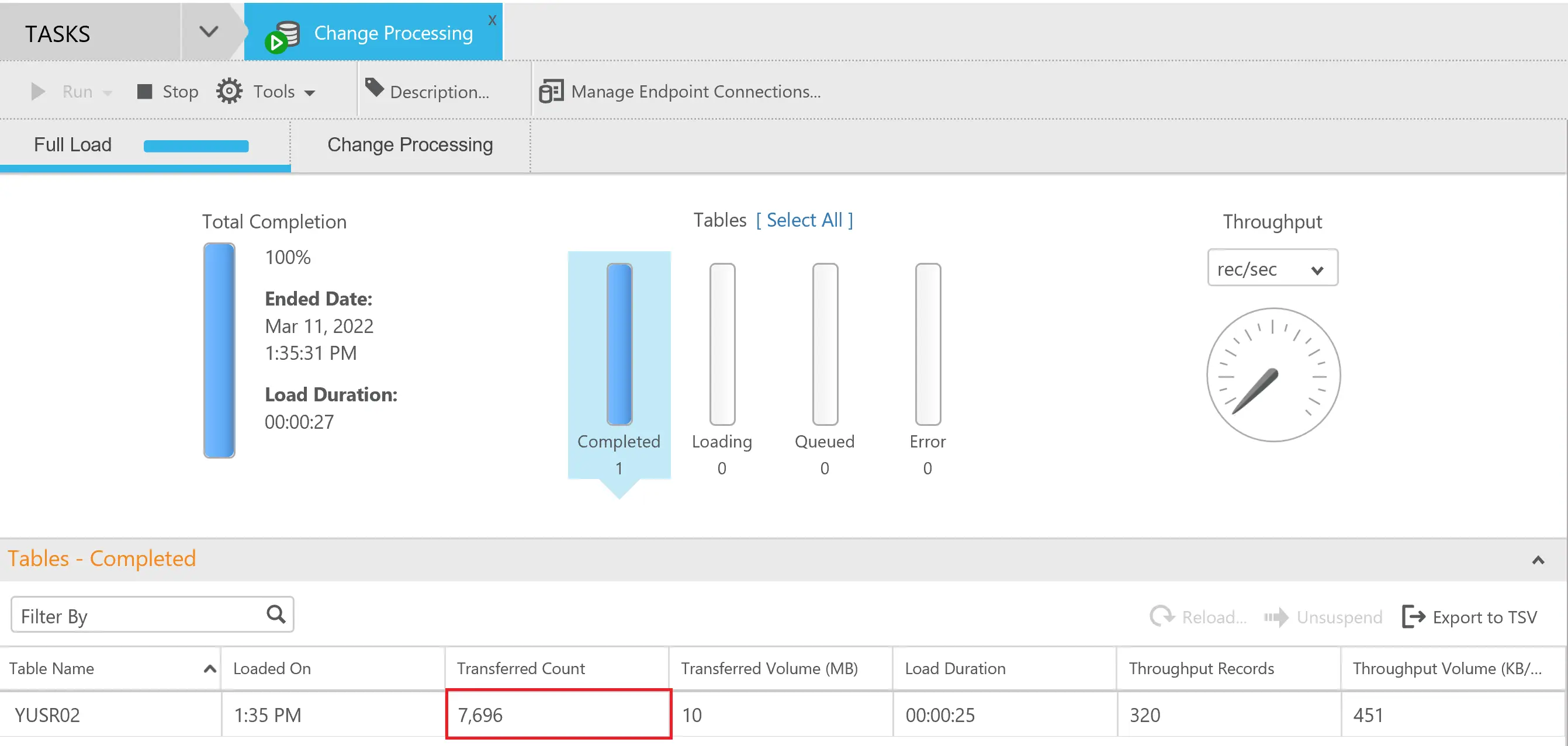The width and height of the screenshot is (1568, 746).
Task: Open the TASKS dropdown chevron
Action: 209,32
